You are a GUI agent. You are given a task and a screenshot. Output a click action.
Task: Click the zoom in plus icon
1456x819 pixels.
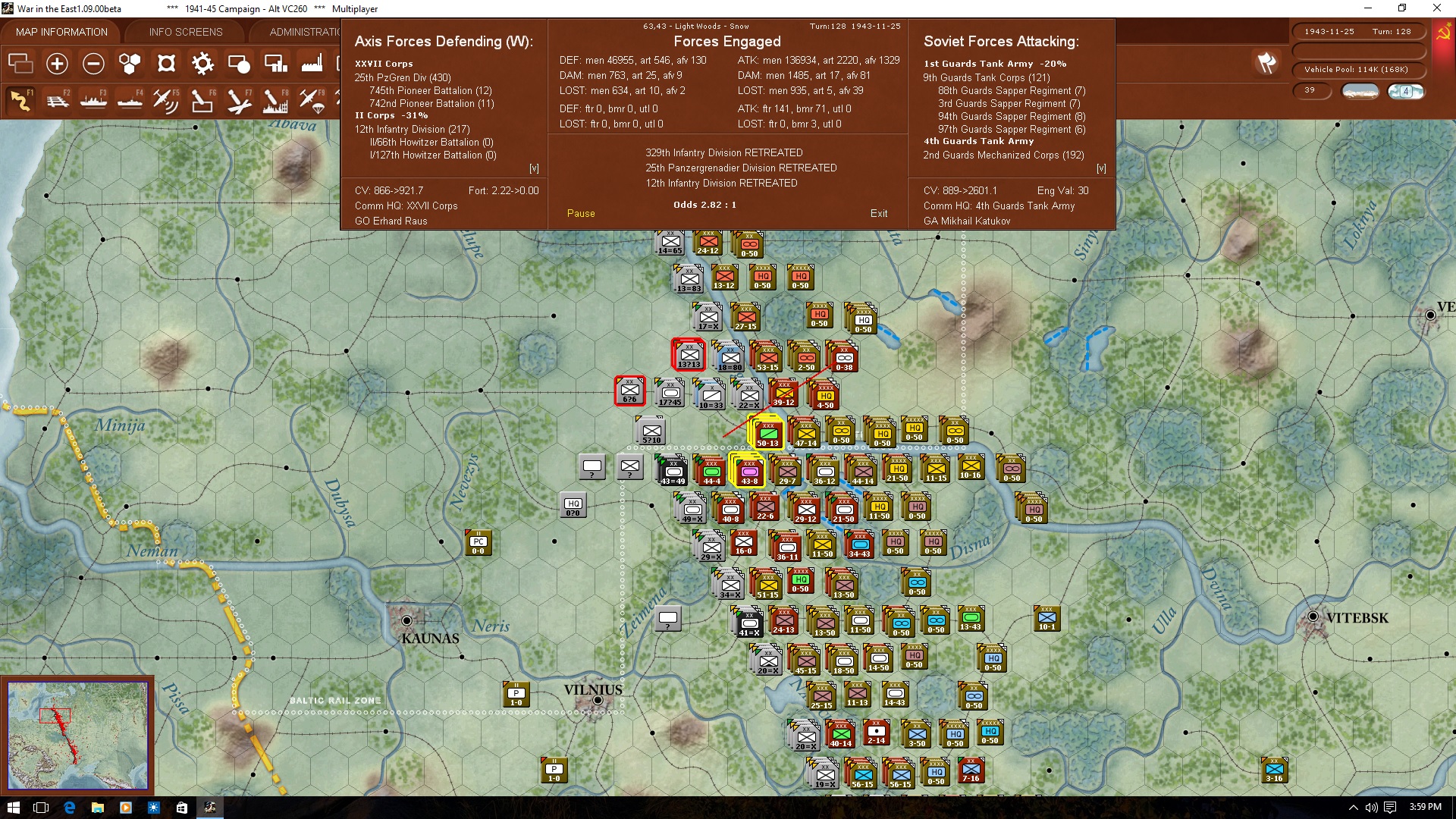(x=57, y=64)
